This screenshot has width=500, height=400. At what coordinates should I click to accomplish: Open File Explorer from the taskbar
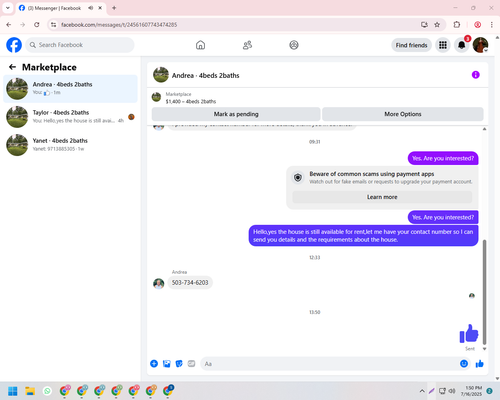30,391
